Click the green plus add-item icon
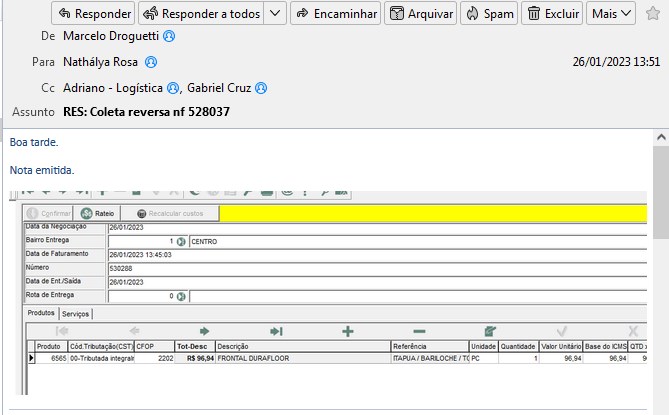 348,331
